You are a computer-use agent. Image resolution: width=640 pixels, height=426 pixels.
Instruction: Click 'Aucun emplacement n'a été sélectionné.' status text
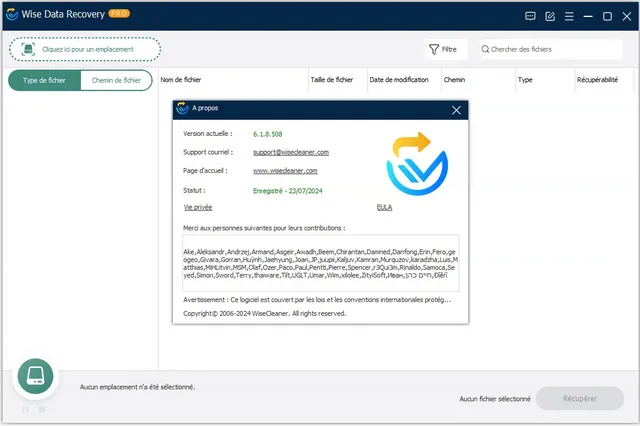tap(137, 387)
